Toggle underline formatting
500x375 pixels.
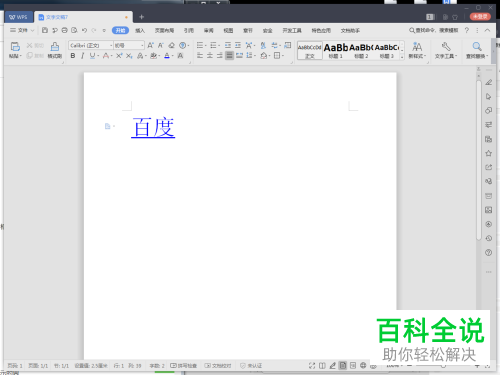click(x=92, y=56)
